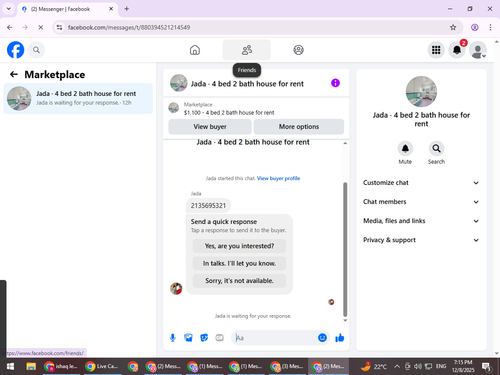Screen dimensions: 500x375
Task: Expand the Privacy & support section
Action: [x=421, y=240]
